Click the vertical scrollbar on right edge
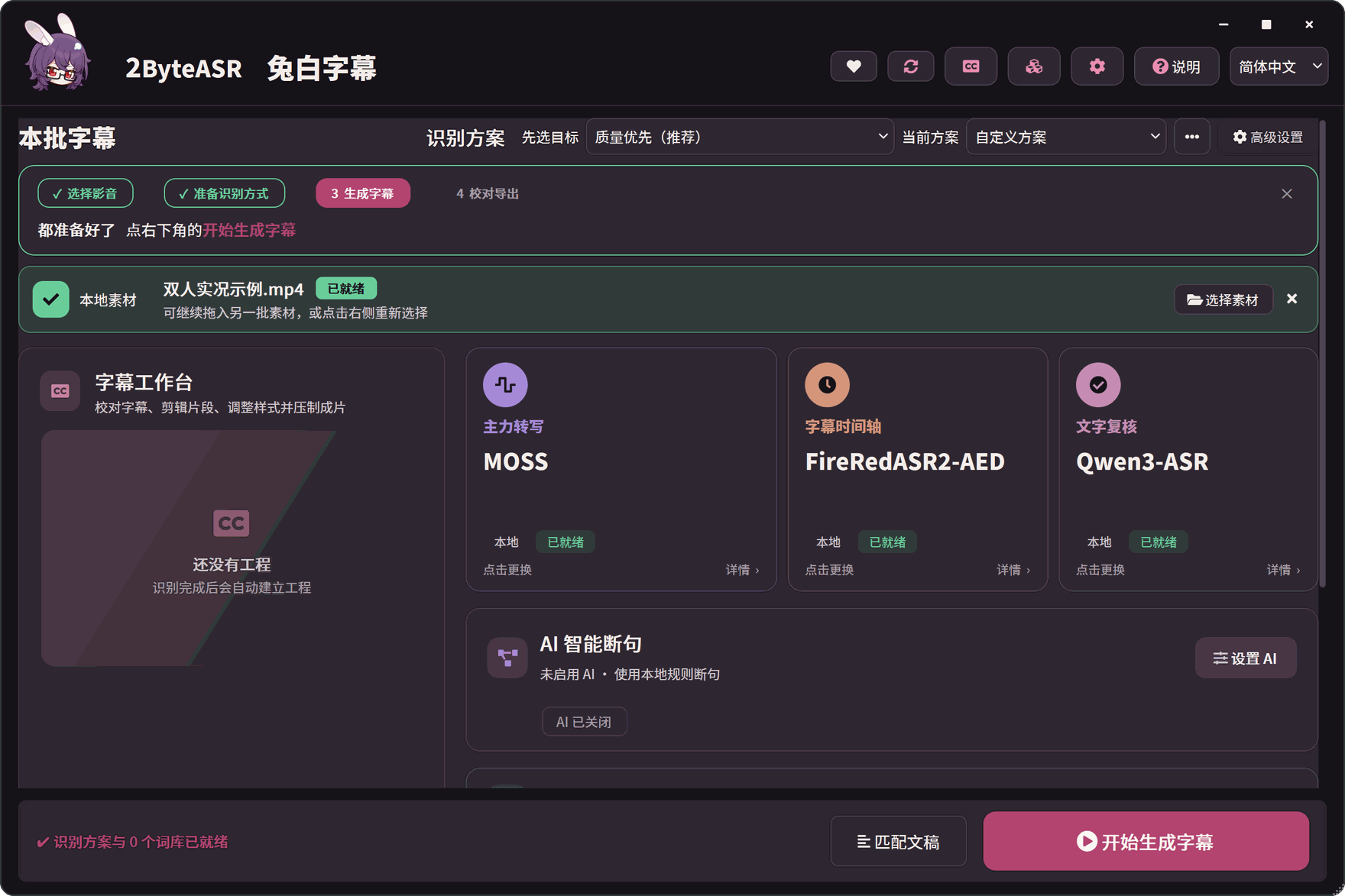Viewport: 1345px width, 896px height. tap(1322, 355)
